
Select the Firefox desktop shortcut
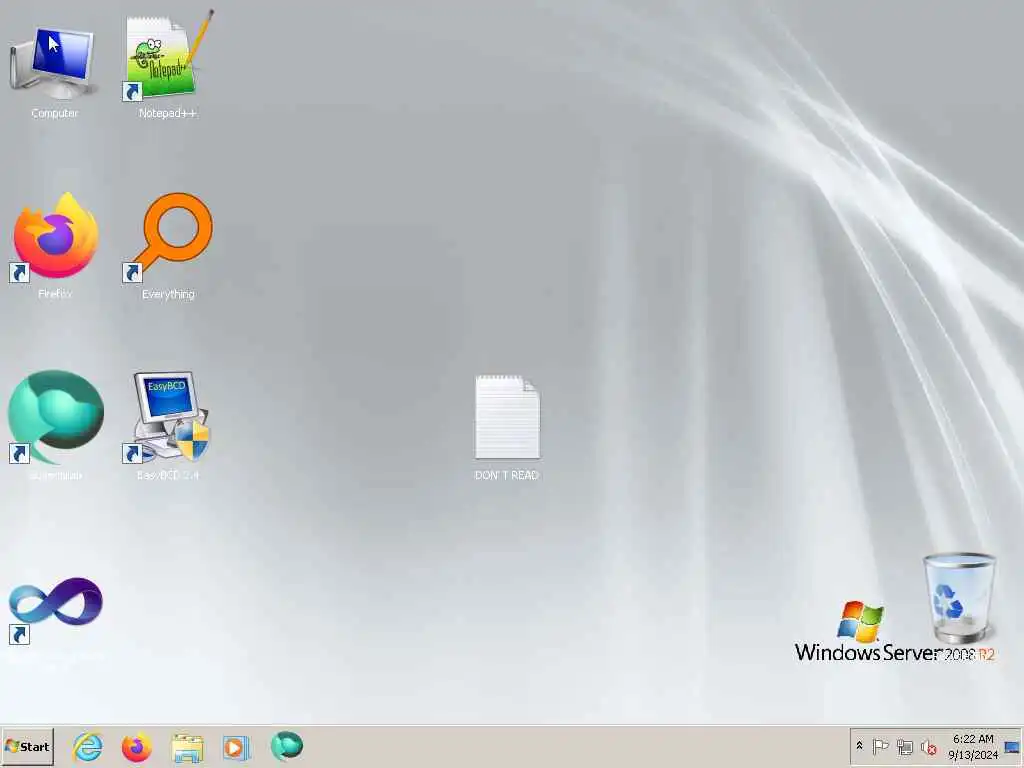(56, 245)
